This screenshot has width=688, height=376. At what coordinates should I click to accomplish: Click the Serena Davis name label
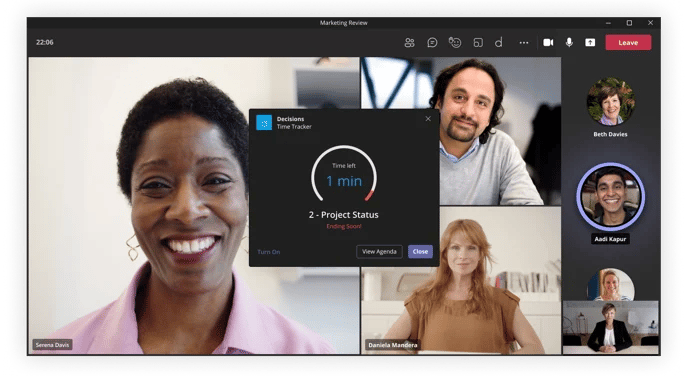point(52,345)
